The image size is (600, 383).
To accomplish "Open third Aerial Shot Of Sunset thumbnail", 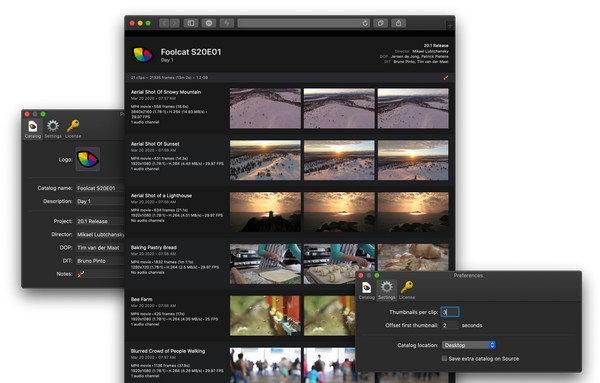I will tap(413, 160).
